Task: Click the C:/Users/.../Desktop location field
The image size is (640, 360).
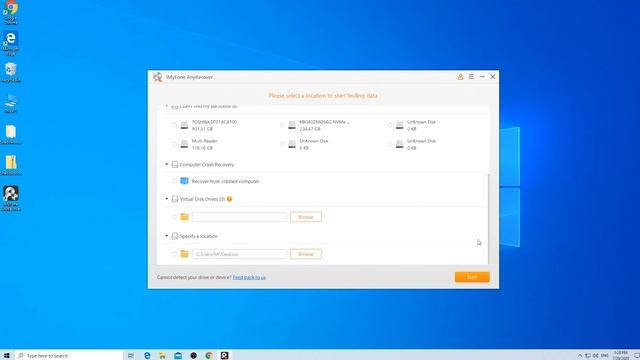Action: click(x=240, y=254)
